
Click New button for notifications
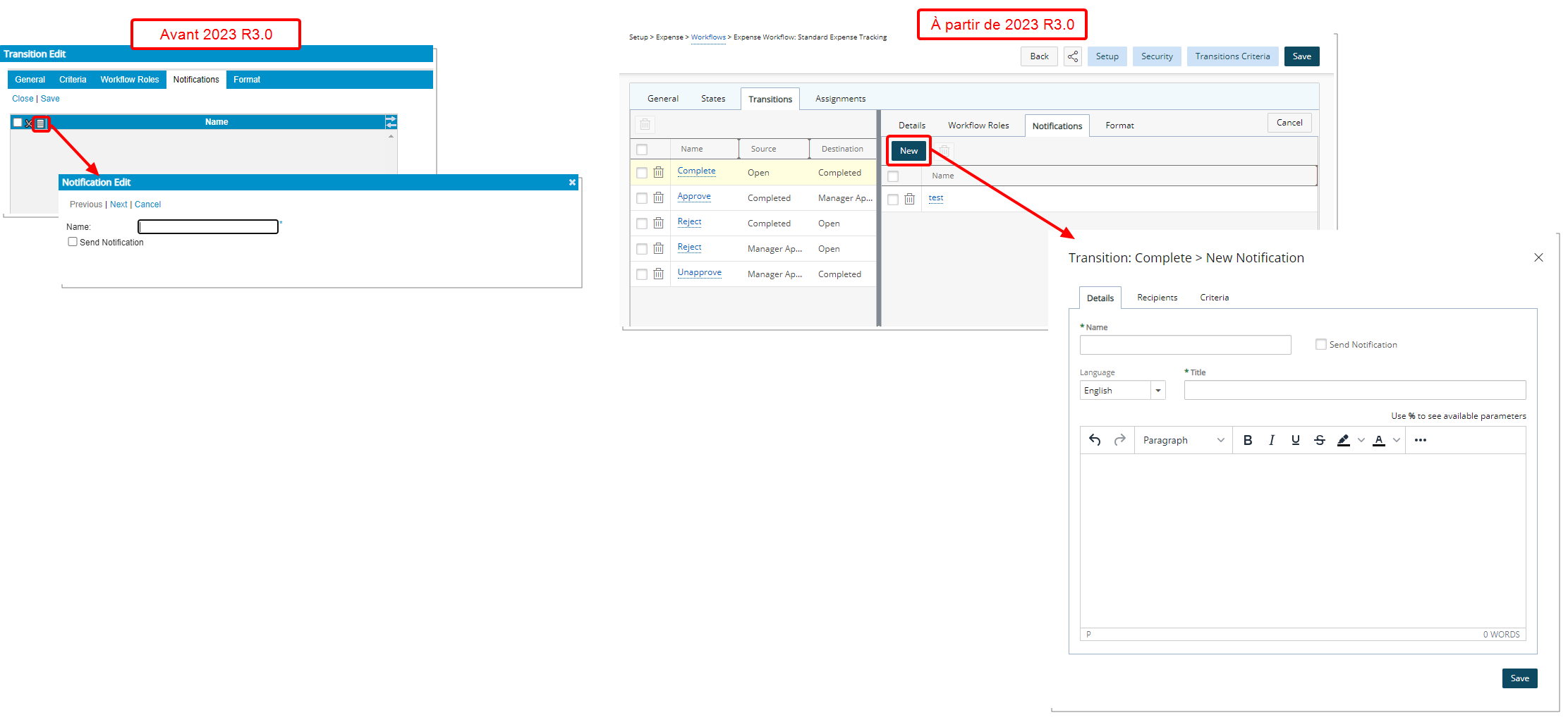pyautogui.click(x=908, y=151)
